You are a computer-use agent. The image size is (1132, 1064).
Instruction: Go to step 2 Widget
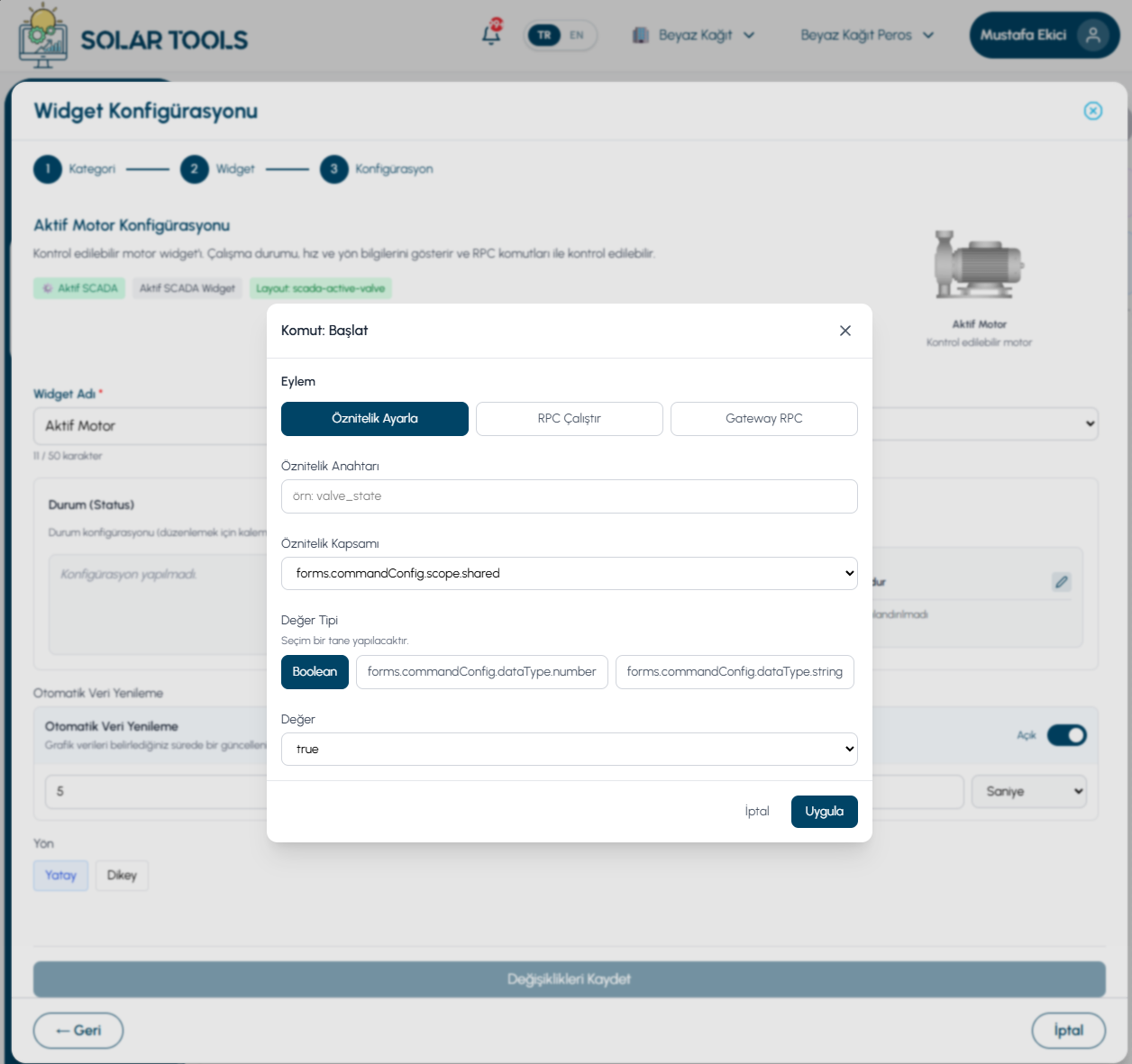217,169
